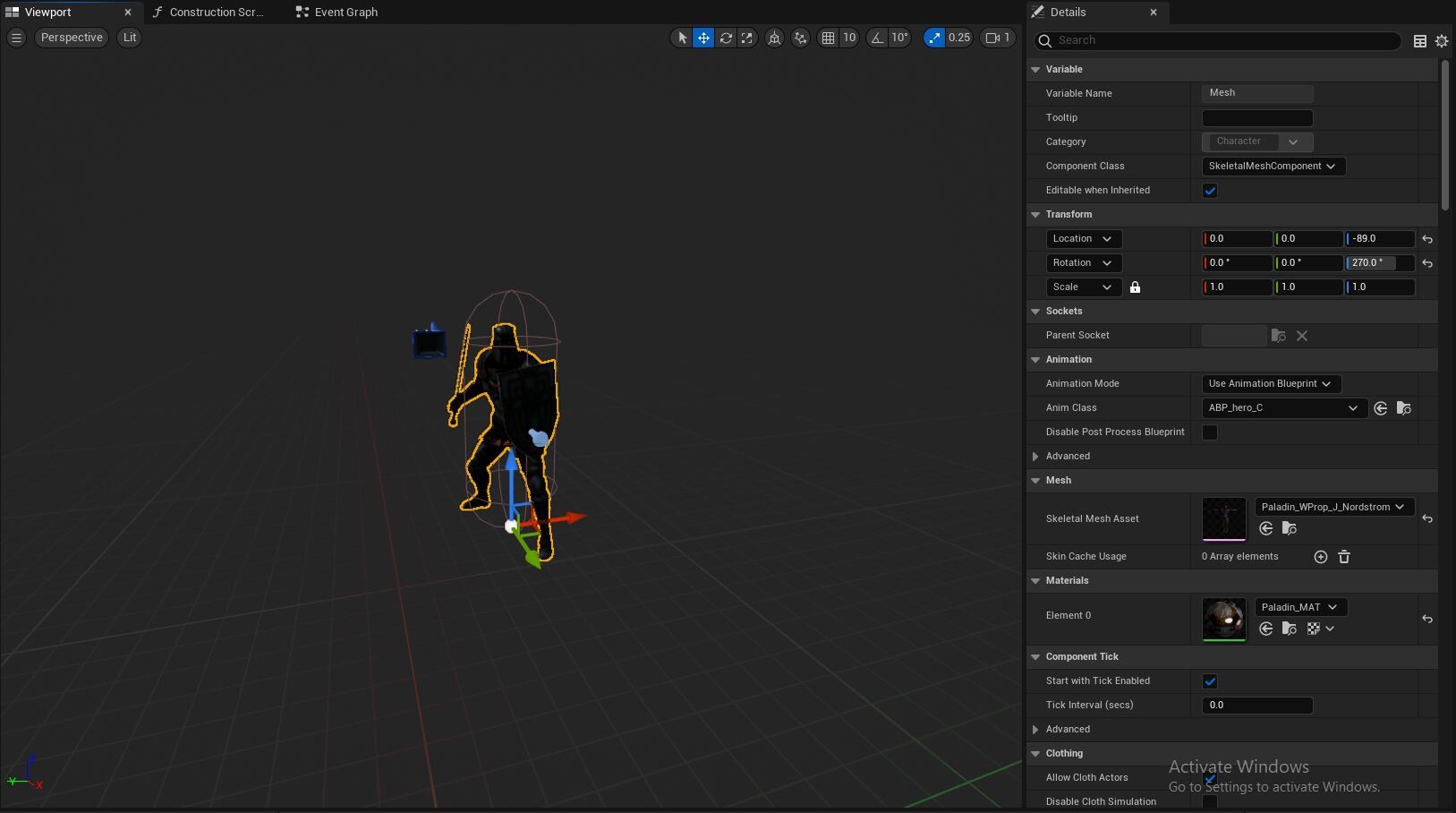
Task: Empty the Skin Cache Usage array
Action: [1343, 557]
